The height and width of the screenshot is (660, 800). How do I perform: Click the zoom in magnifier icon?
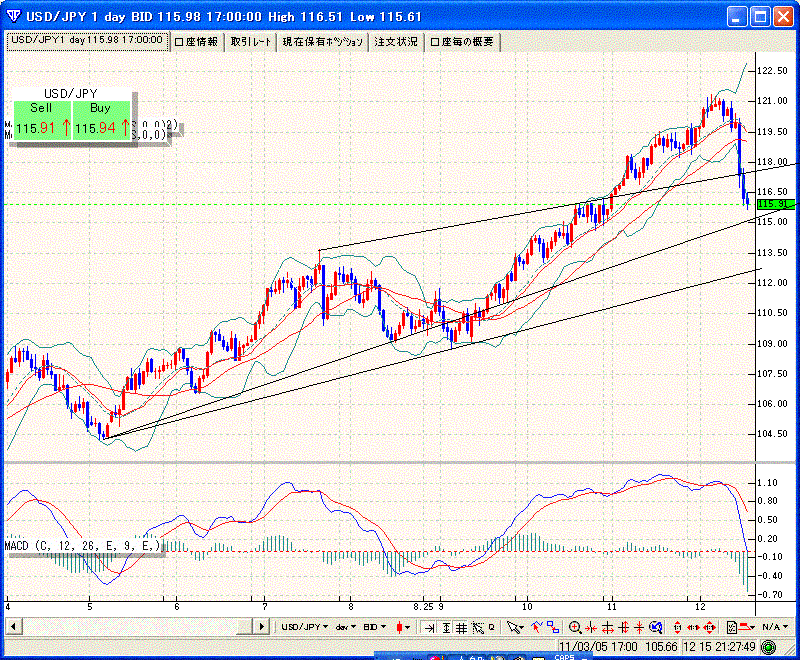(x=575, y=627)
